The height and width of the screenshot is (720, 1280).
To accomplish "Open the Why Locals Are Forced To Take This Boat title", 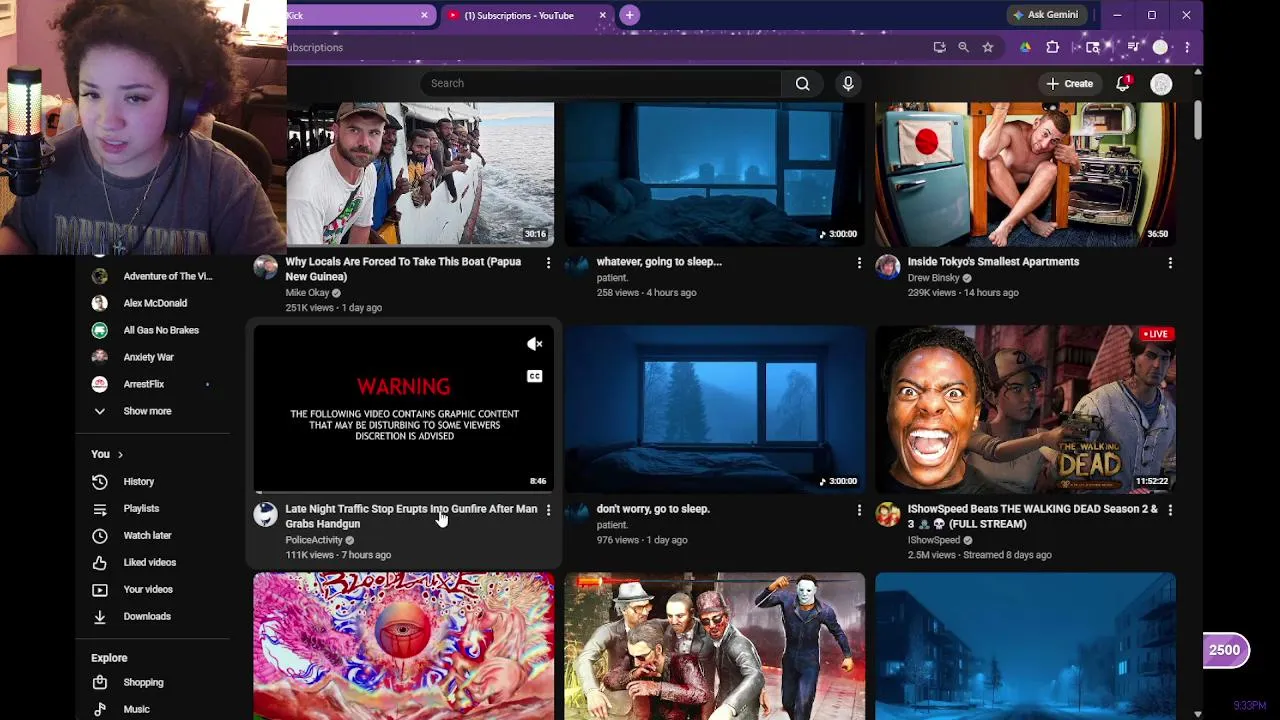I will 403,269.
